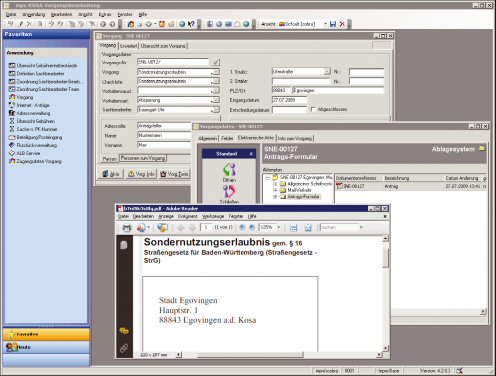Open the Sachbearbeiter dropdown
Screen dimensions: 496x376
tap(216, 110)
